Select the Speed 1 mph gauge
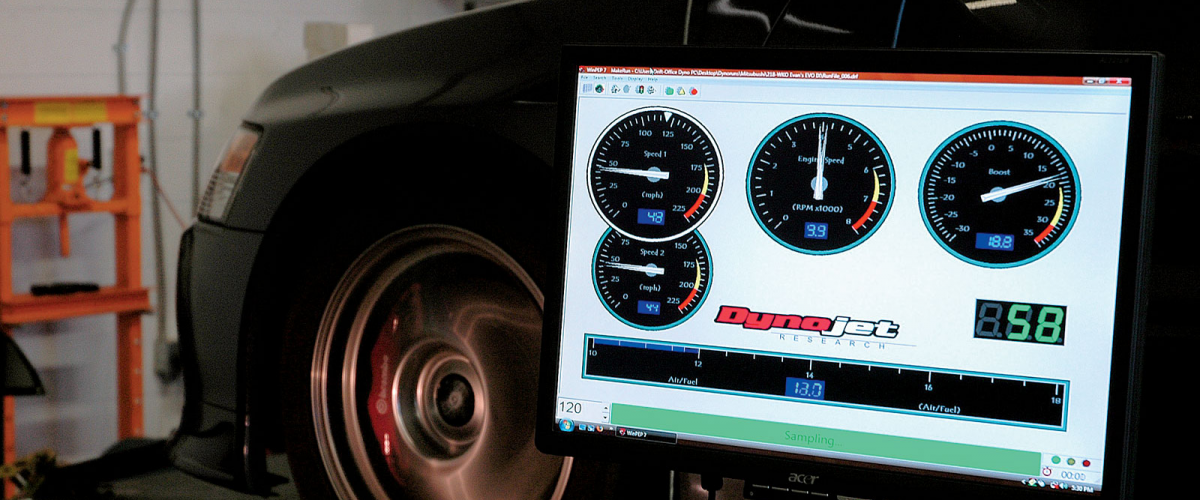Screen dimensions: 1200x500 pos(653,172)
